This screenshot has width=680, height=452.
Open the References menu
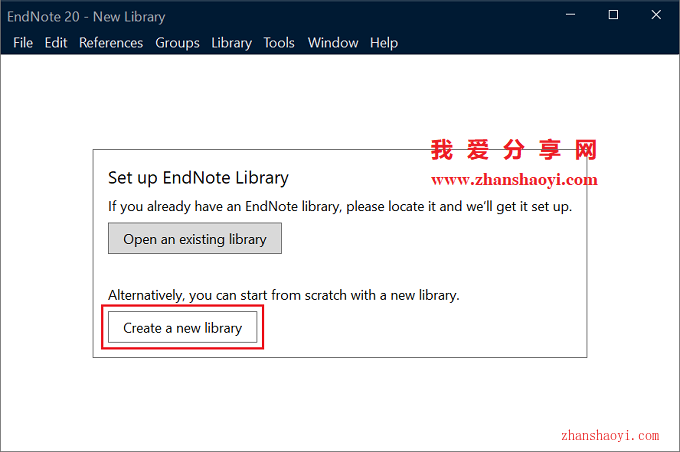[111, 43]
